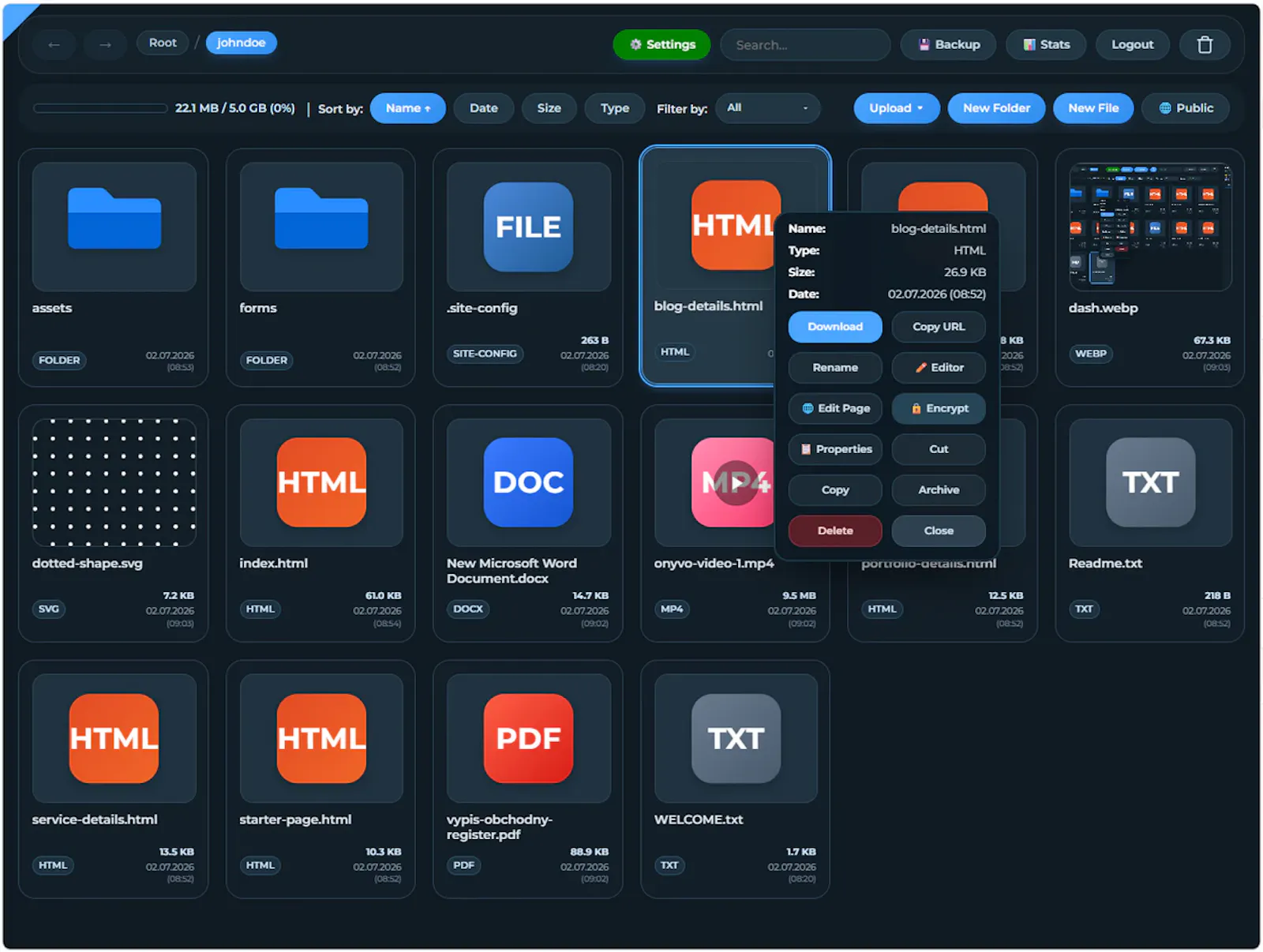Open the Filter by All dropdown
Screen dimensions: 1263x952
tap(767, 108)
